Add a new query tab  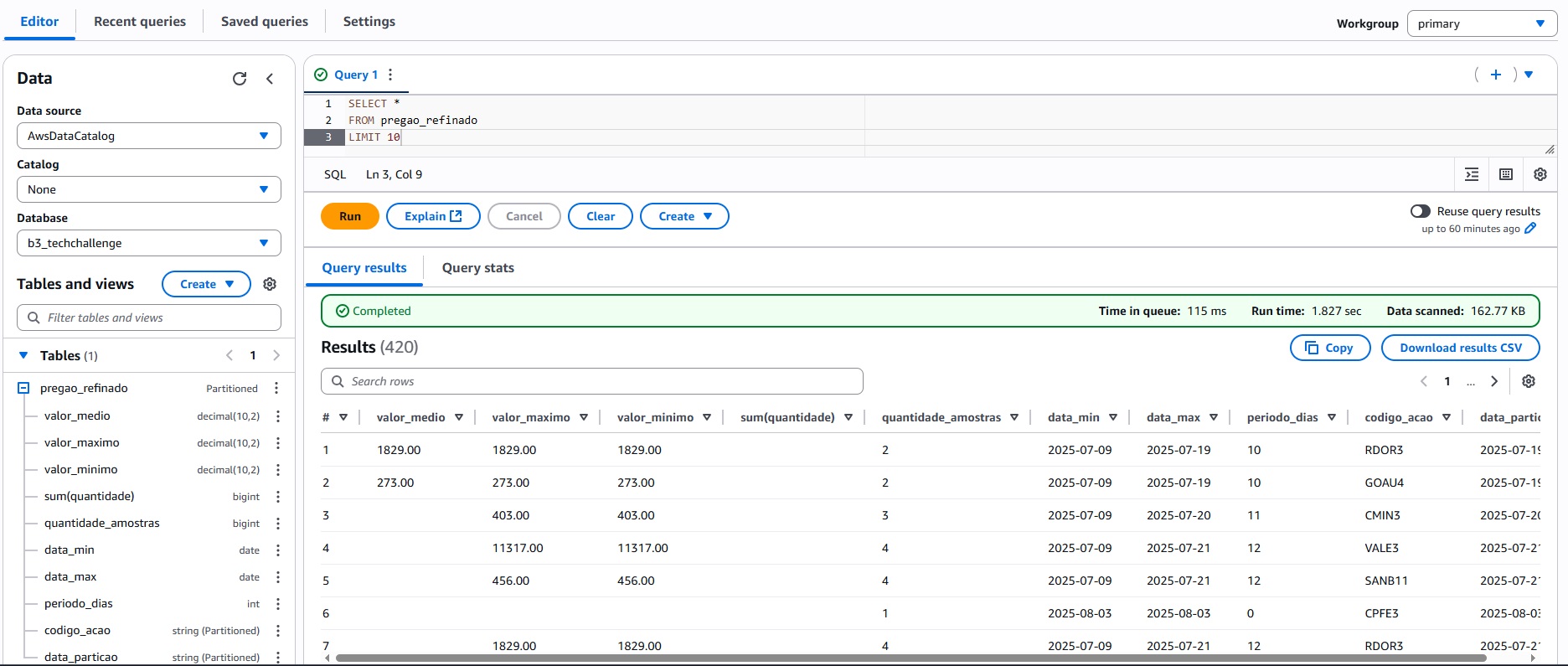click(x=1496, y=75)
